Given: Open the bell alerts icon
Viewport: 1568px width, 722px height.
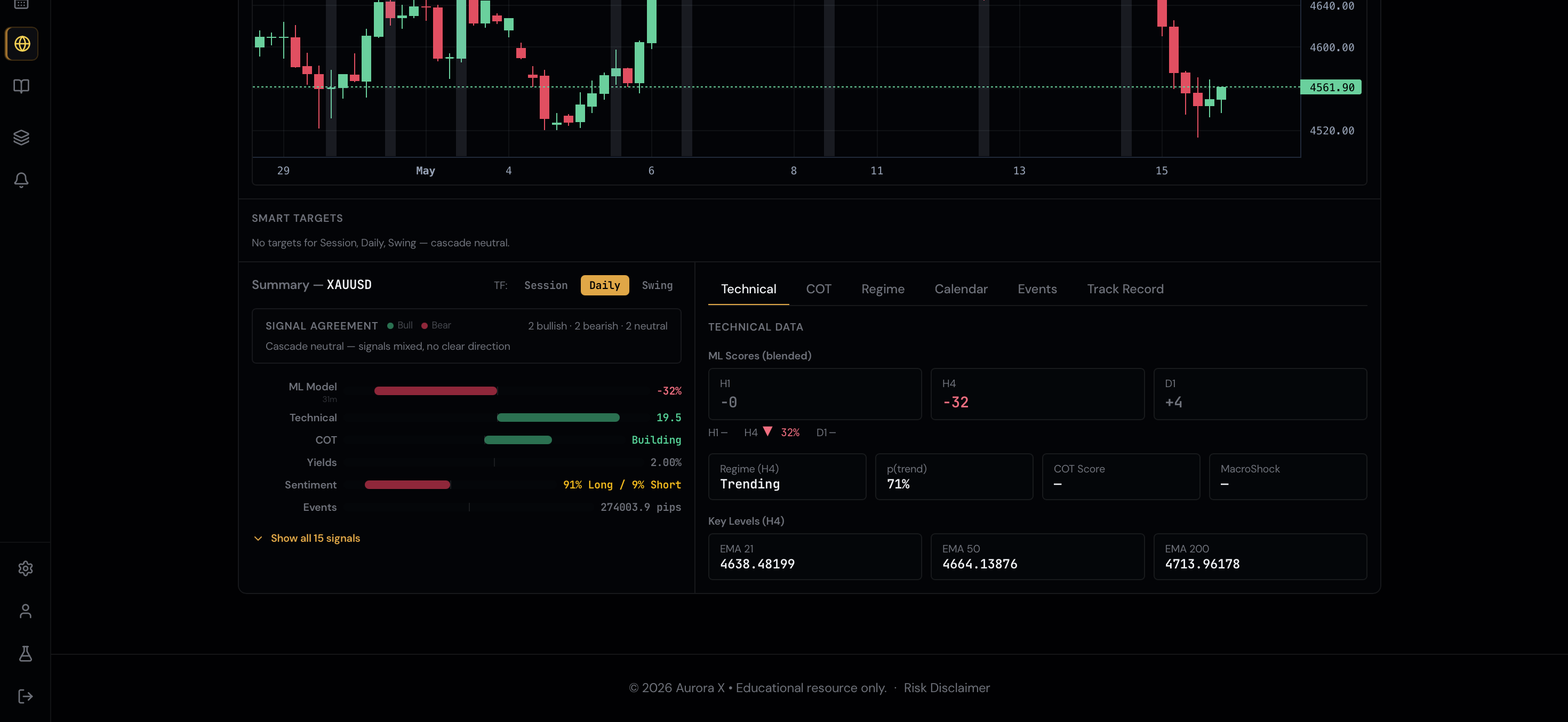Looking at the screenshot, I should (22, 180).
